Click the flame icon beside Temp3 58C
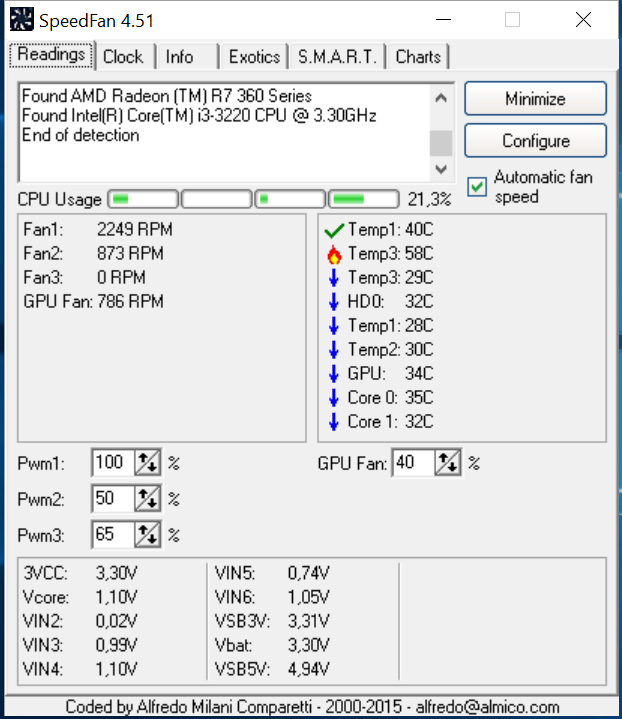Screen dimensions: 622x719 (334, 254)
